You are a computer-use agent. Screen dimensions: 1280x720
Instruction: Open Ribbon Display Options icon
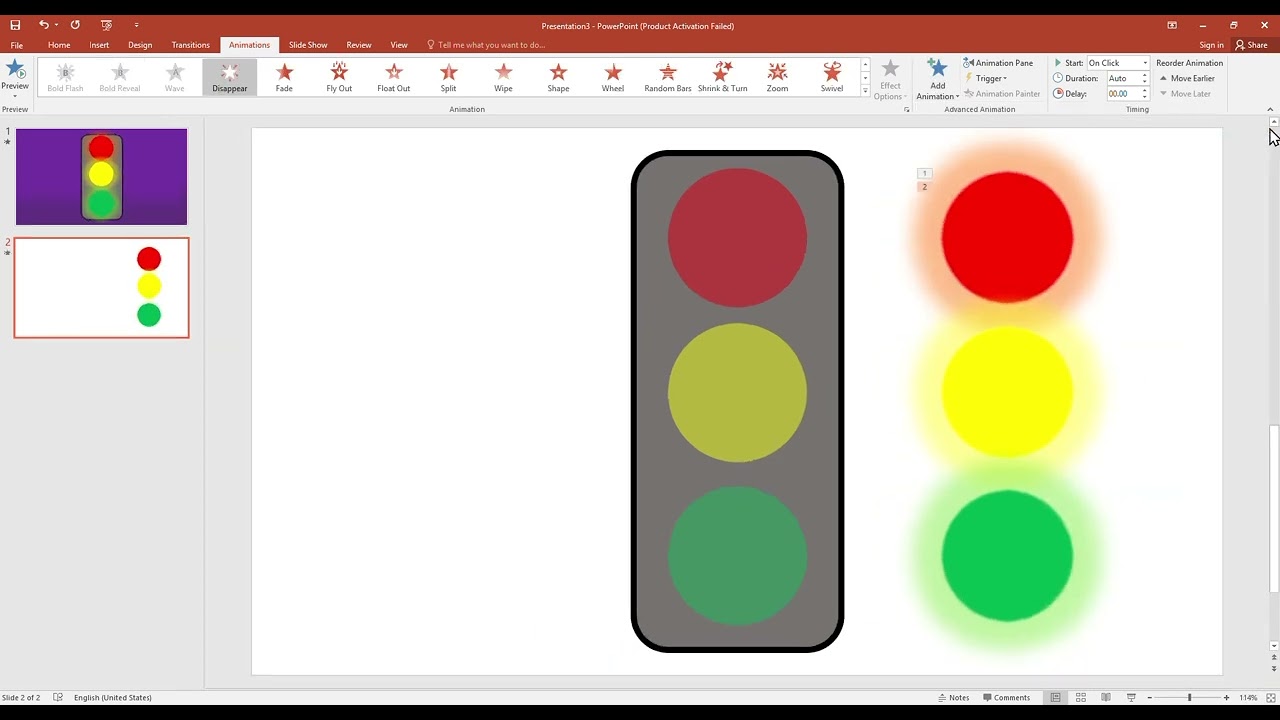click(x=1172, y=25)
